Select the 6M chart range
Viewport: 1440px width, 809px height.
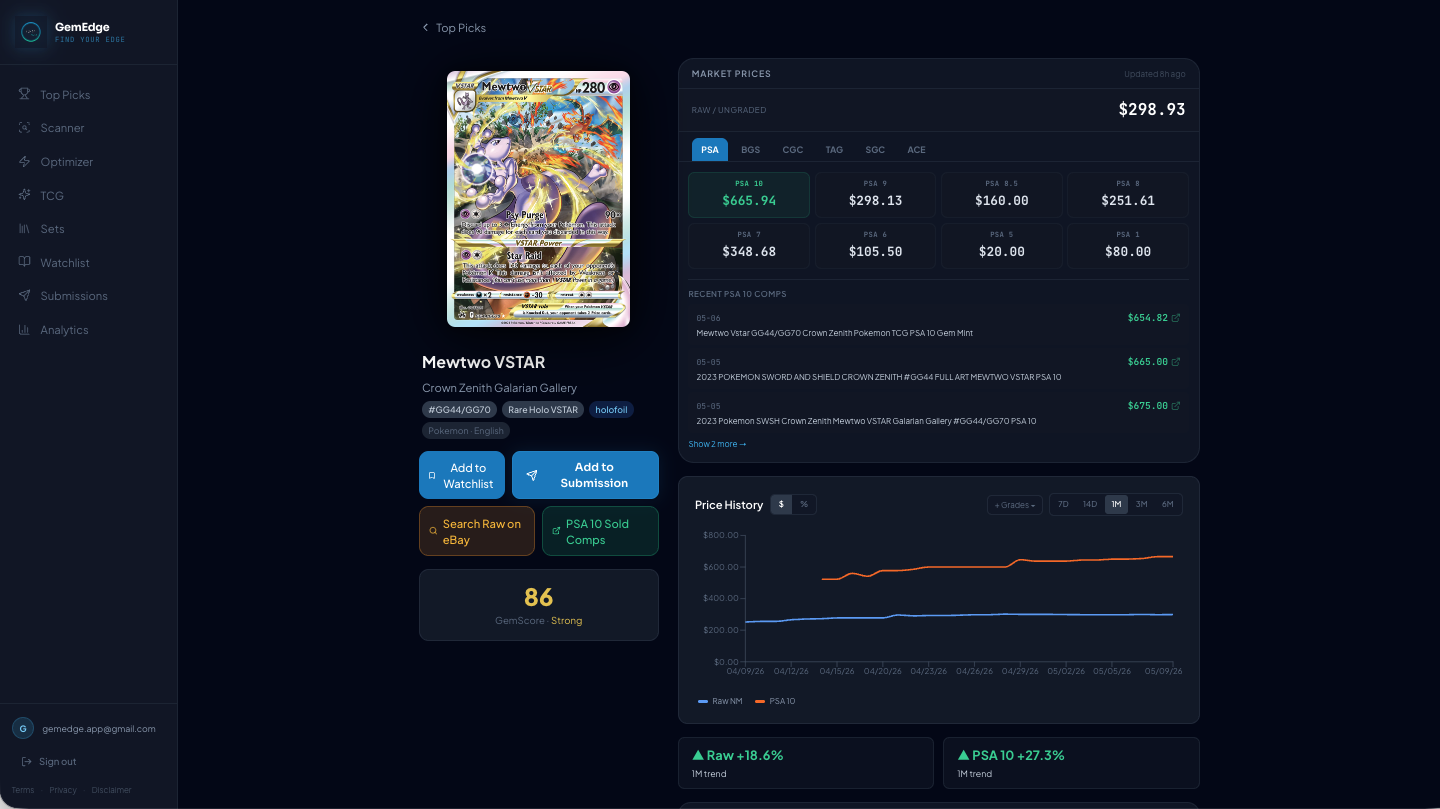point(1168,504)
